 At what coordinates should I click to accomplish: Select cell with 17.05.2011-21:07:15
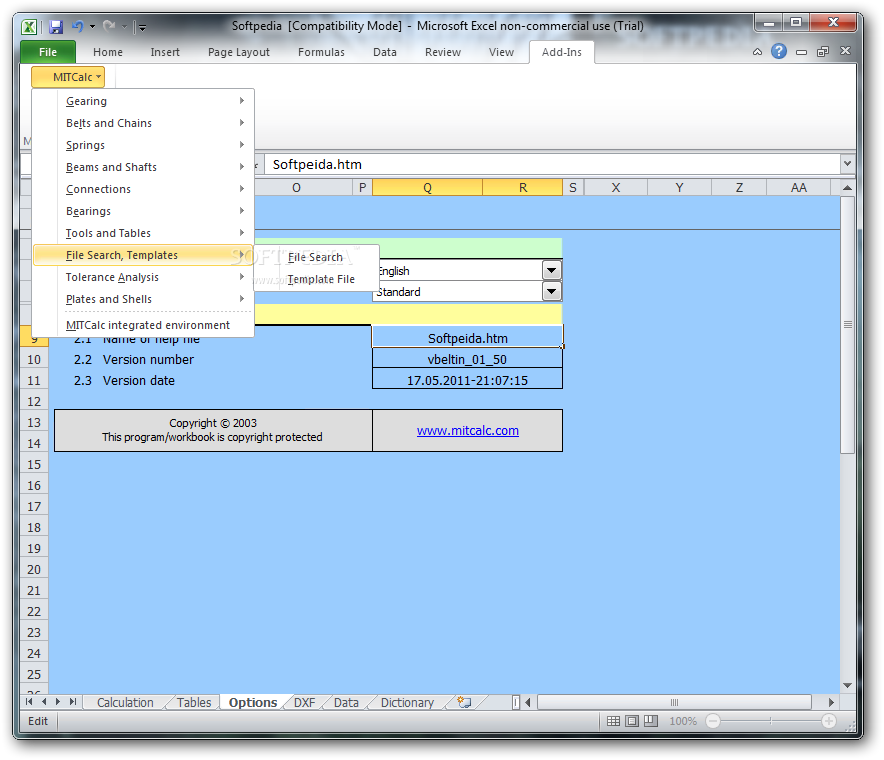click(x=467, y=380)
